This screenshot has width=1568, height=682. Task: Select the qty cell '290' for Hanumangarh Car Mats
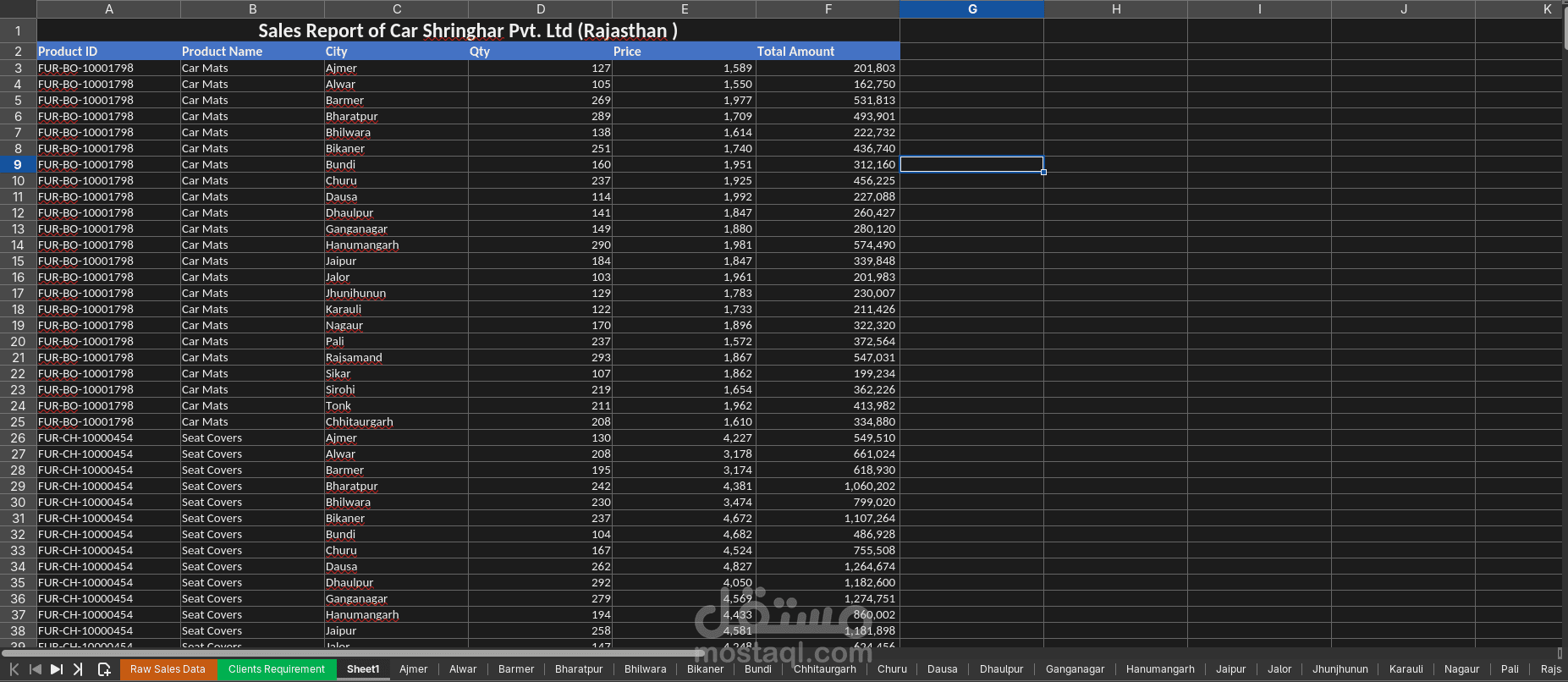(x=541, y=245)
